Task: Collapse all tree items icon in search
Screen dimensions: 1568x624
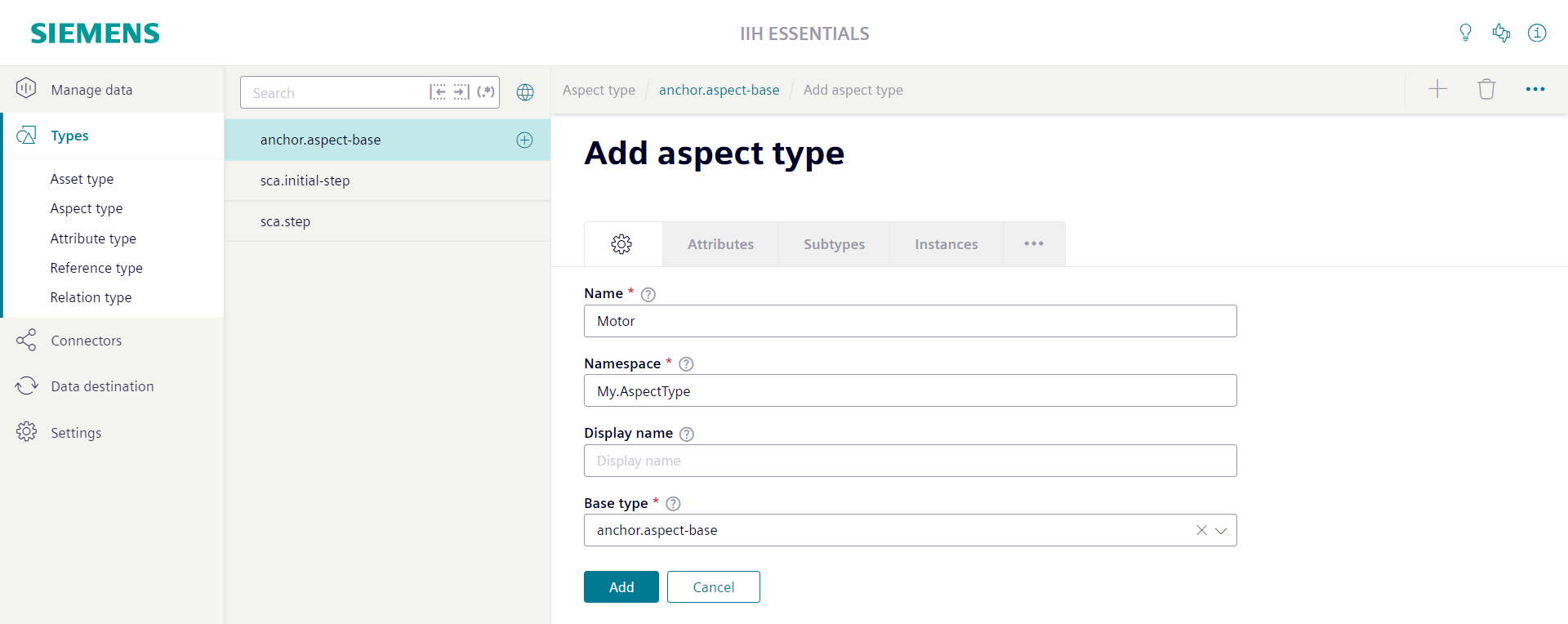Action: pos(438,91)
